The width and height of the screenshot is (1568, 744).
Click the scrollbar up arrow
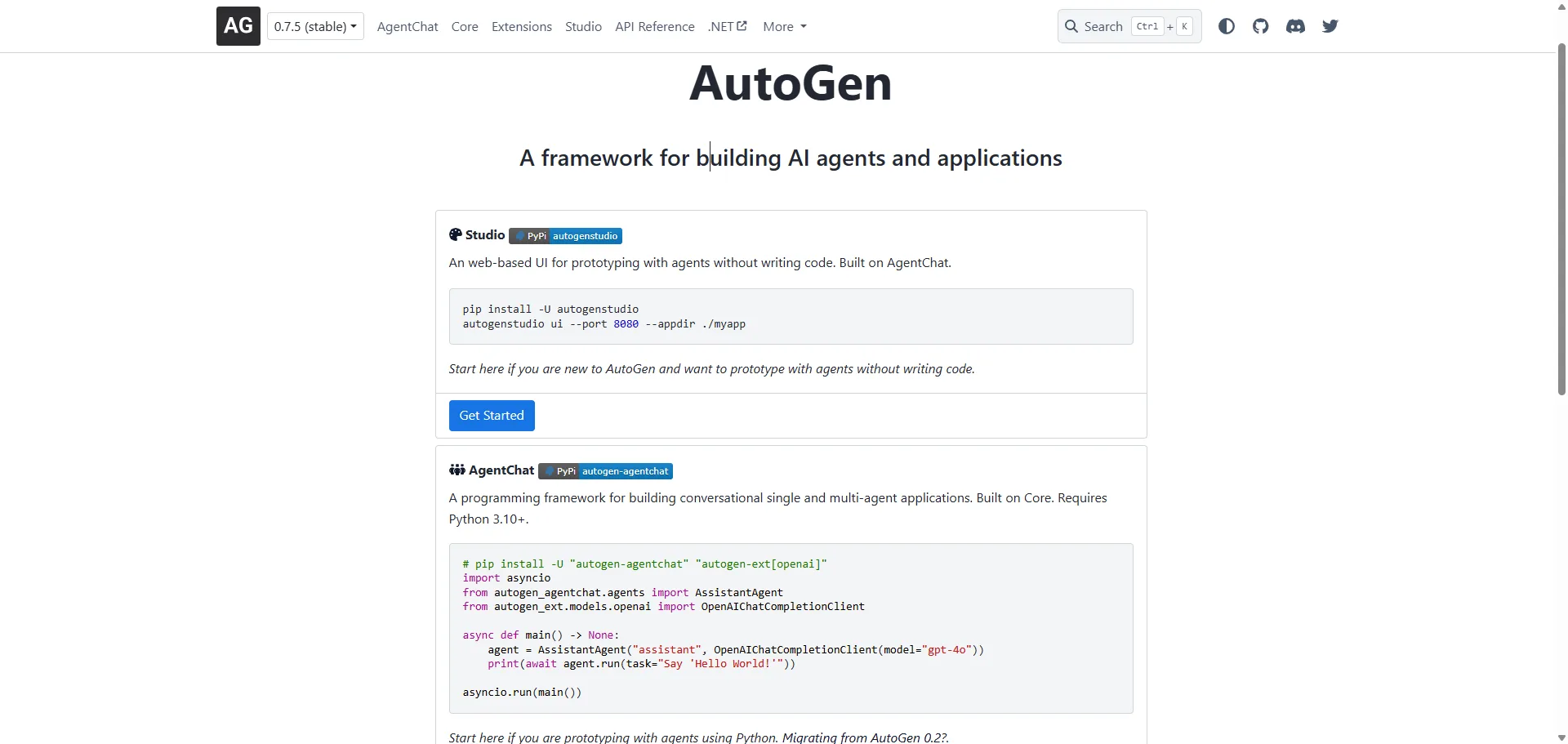pyautogui.click(x=1561, y=6)
